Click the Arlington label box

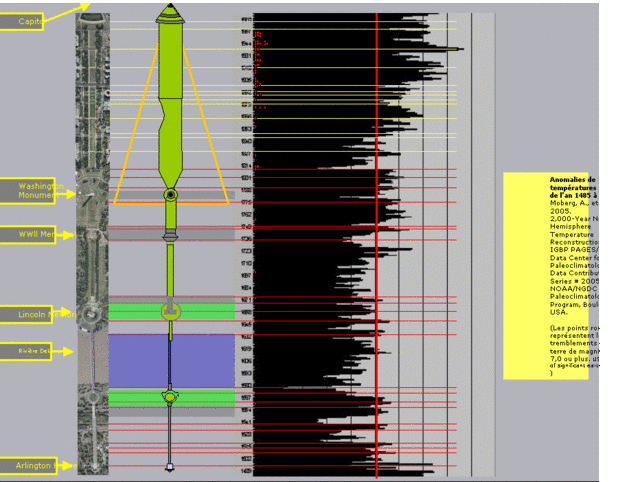tap(28, 466)
